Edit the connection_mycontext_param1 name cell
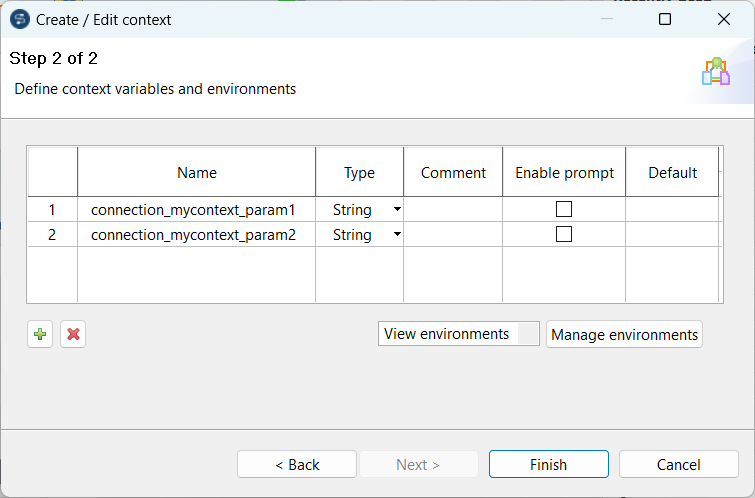 pyautogui.click(x=193, y=210)
